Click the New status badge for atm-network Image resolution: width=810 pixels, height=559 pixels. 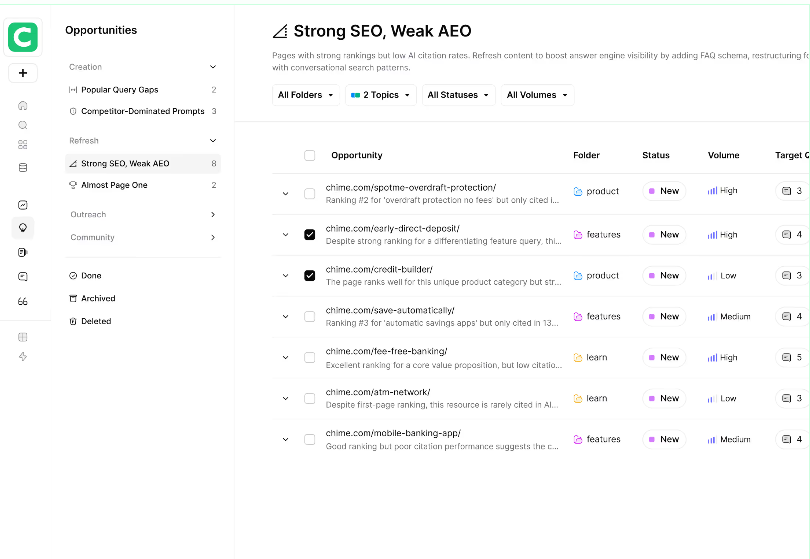664,398
